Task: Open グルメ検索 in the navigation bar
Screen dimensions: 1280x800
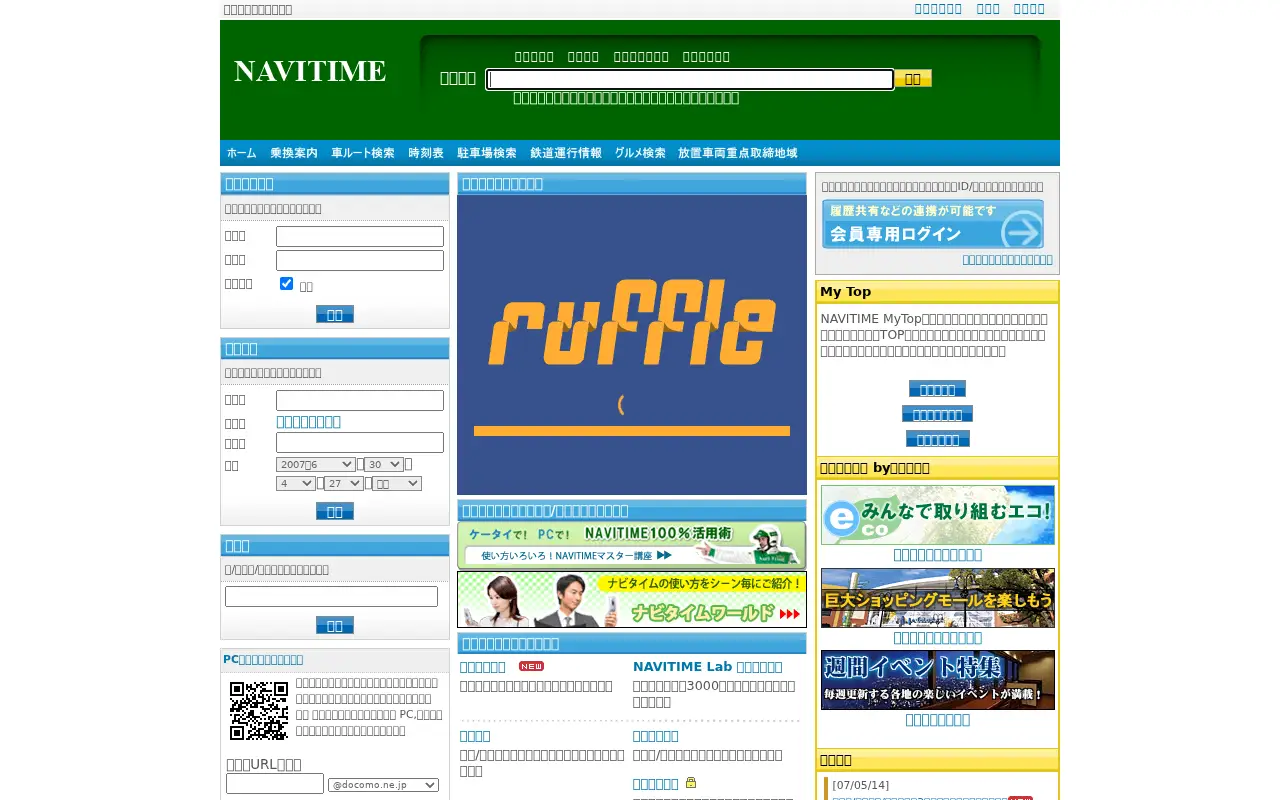Action: click(x=640, y=153)
